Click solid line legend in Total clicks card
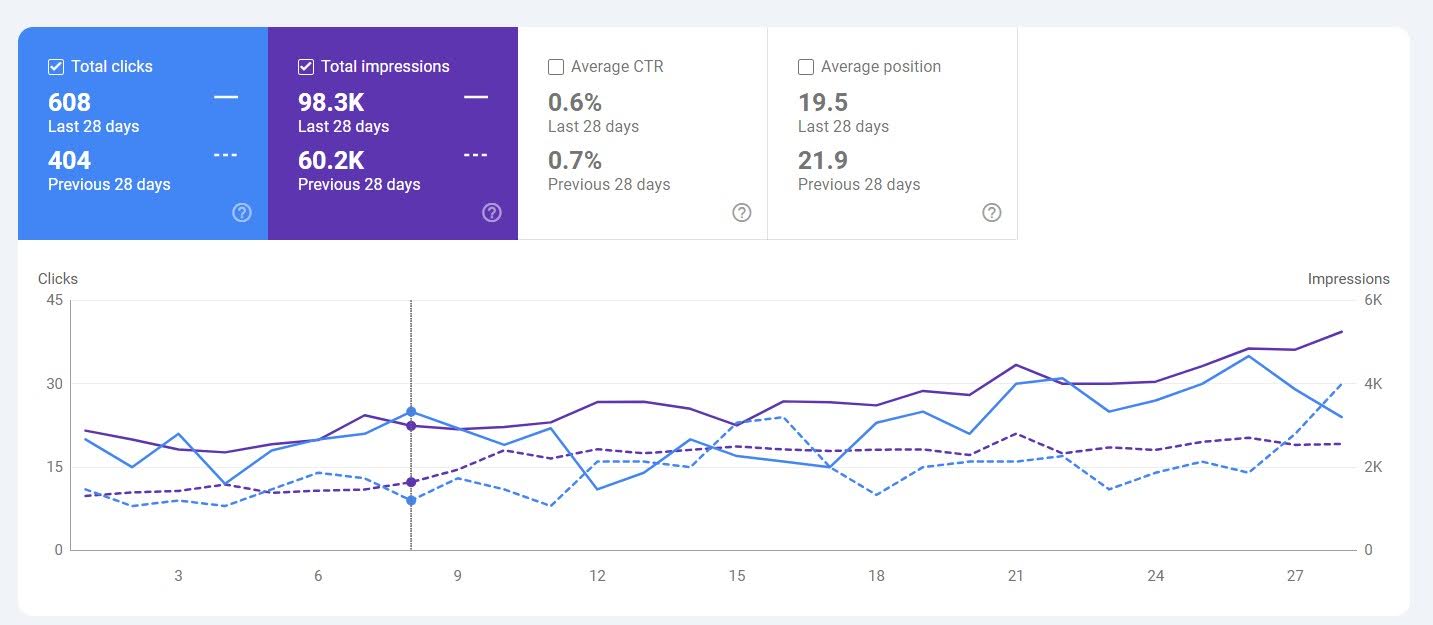 tap(226, 97)
